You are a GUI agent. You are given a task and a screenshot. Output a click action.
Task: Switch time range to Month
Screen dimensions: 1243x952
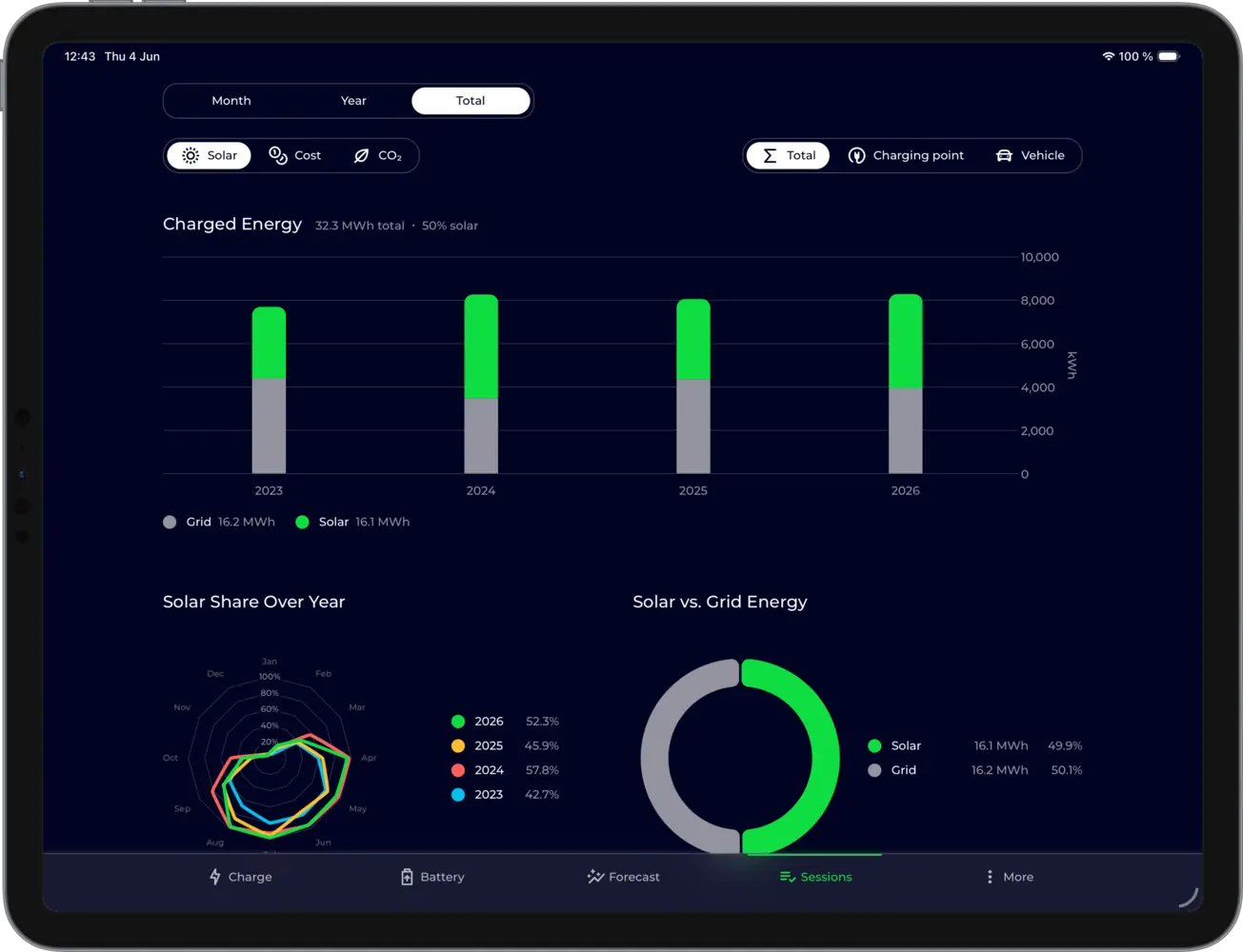pyautogui.click(x=231, y=101)
